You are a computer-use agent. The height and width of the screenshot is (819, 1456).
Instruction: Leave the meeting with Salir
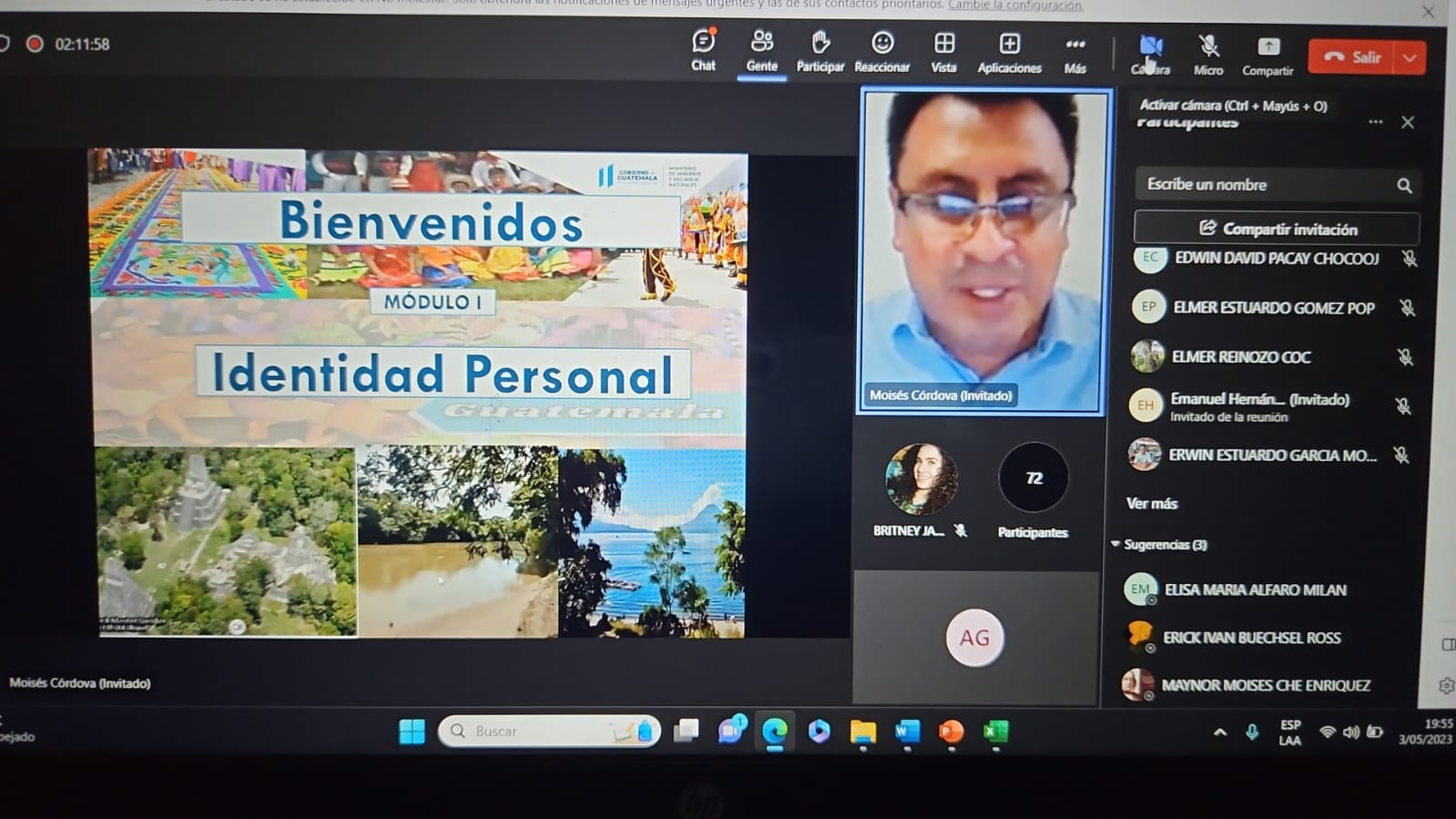tap(1353, 57)
